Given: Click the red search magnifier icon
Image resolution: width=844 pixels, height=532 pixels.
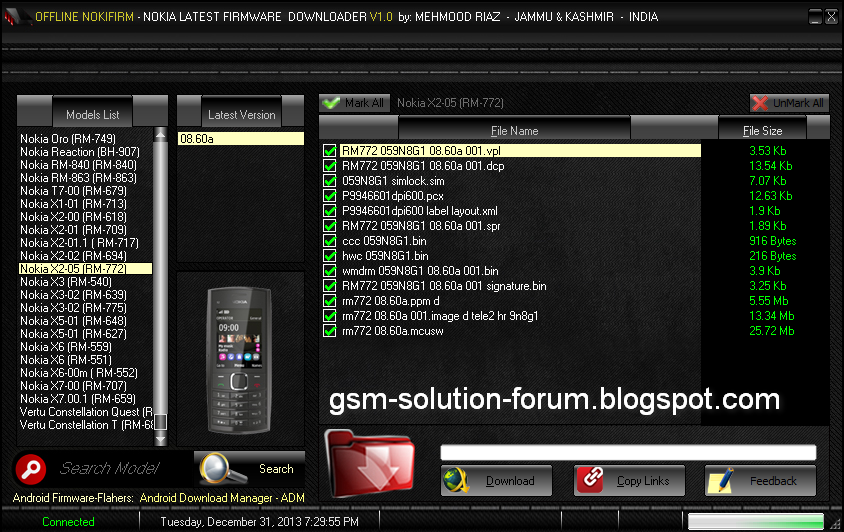Looking at the screenshot, I should [x=31, y=469].
